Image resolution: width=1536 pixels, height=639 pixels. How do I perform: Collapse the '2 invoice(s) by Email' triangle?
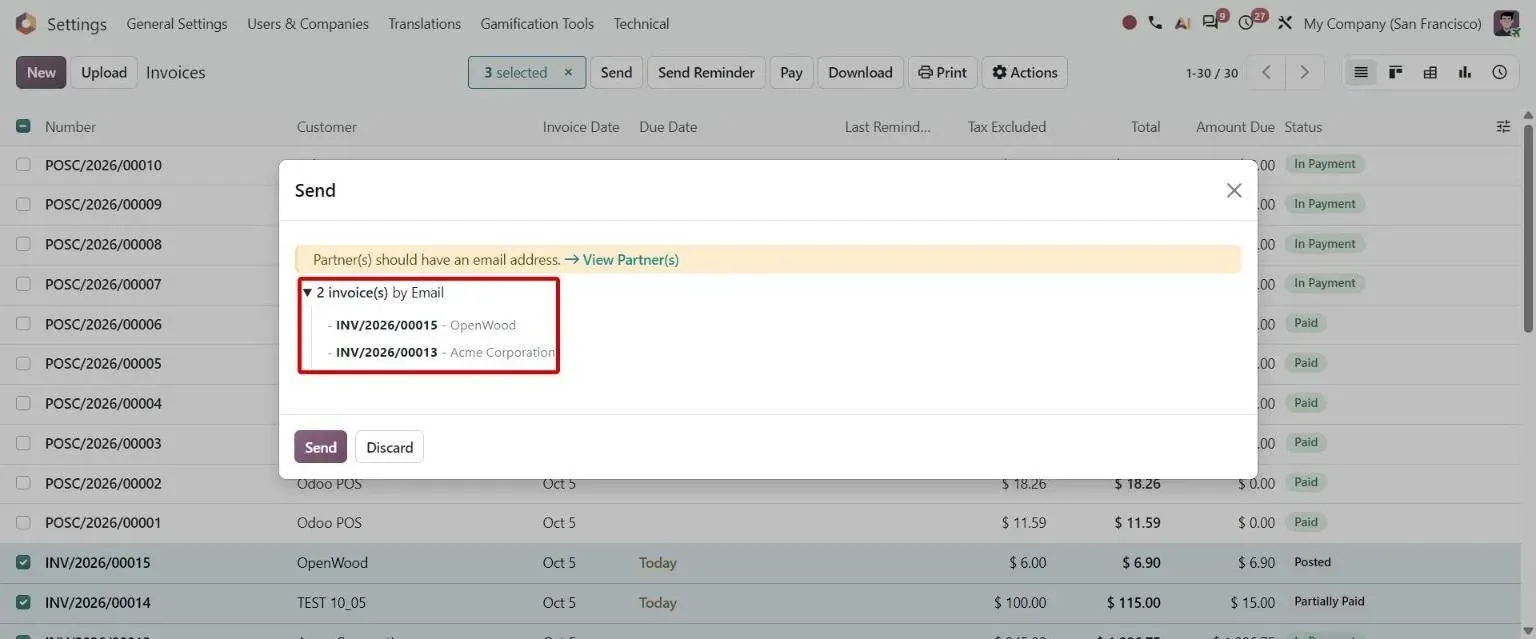[x=307, y=293]
